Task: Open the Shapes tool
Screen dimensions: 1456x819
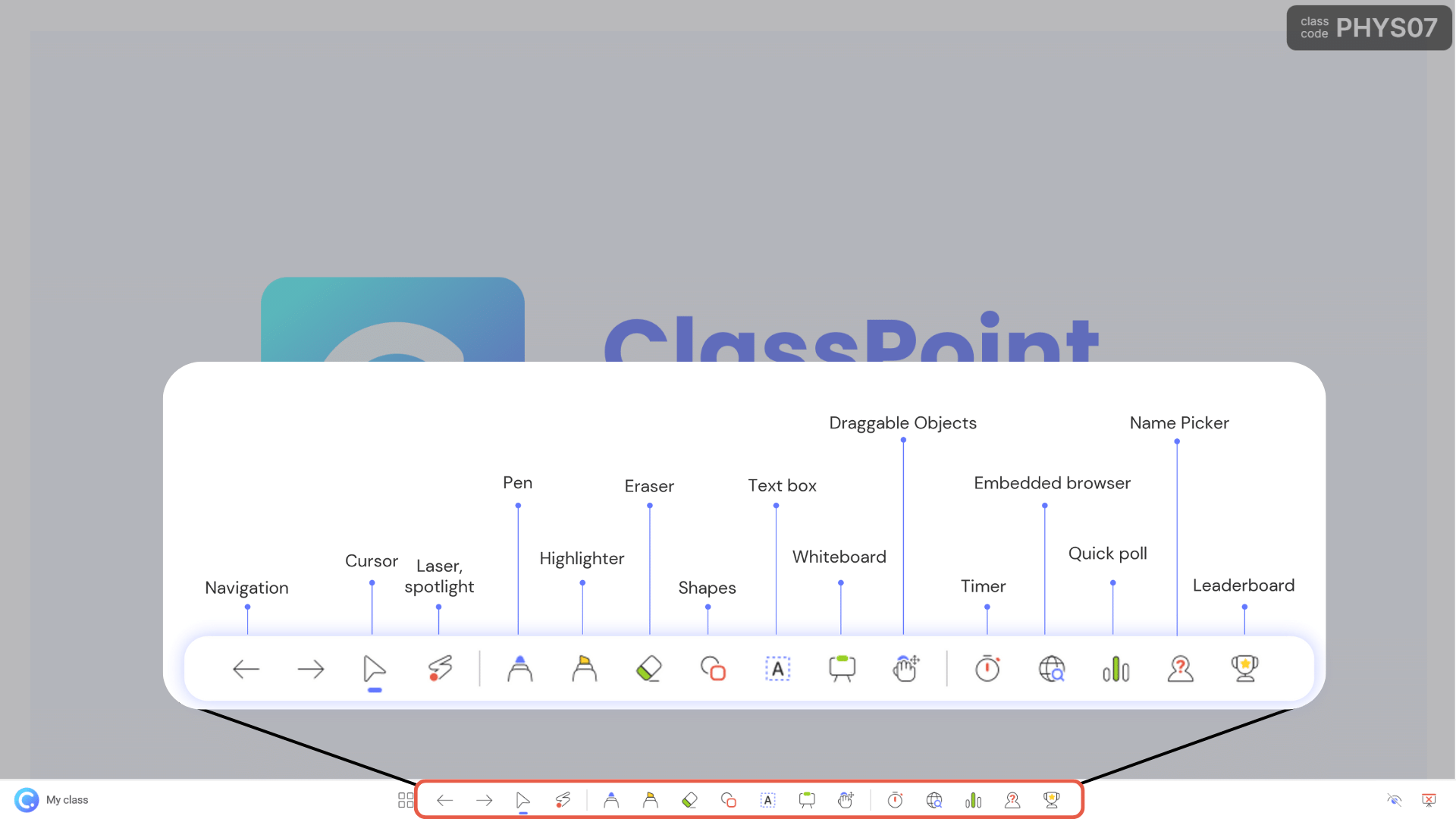Action: pyautogui.click(x=728, y=799)
